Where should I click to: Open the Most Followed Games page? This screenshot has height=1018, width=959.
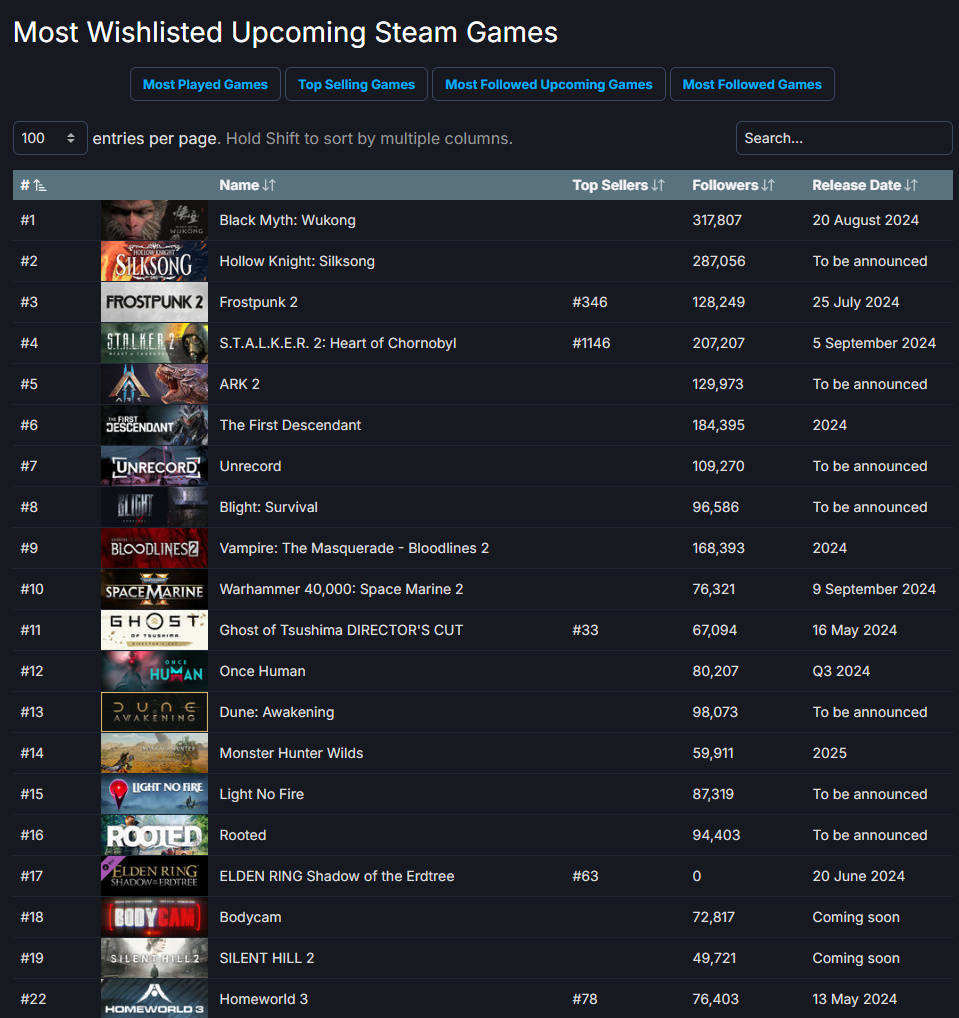point(752,84)
